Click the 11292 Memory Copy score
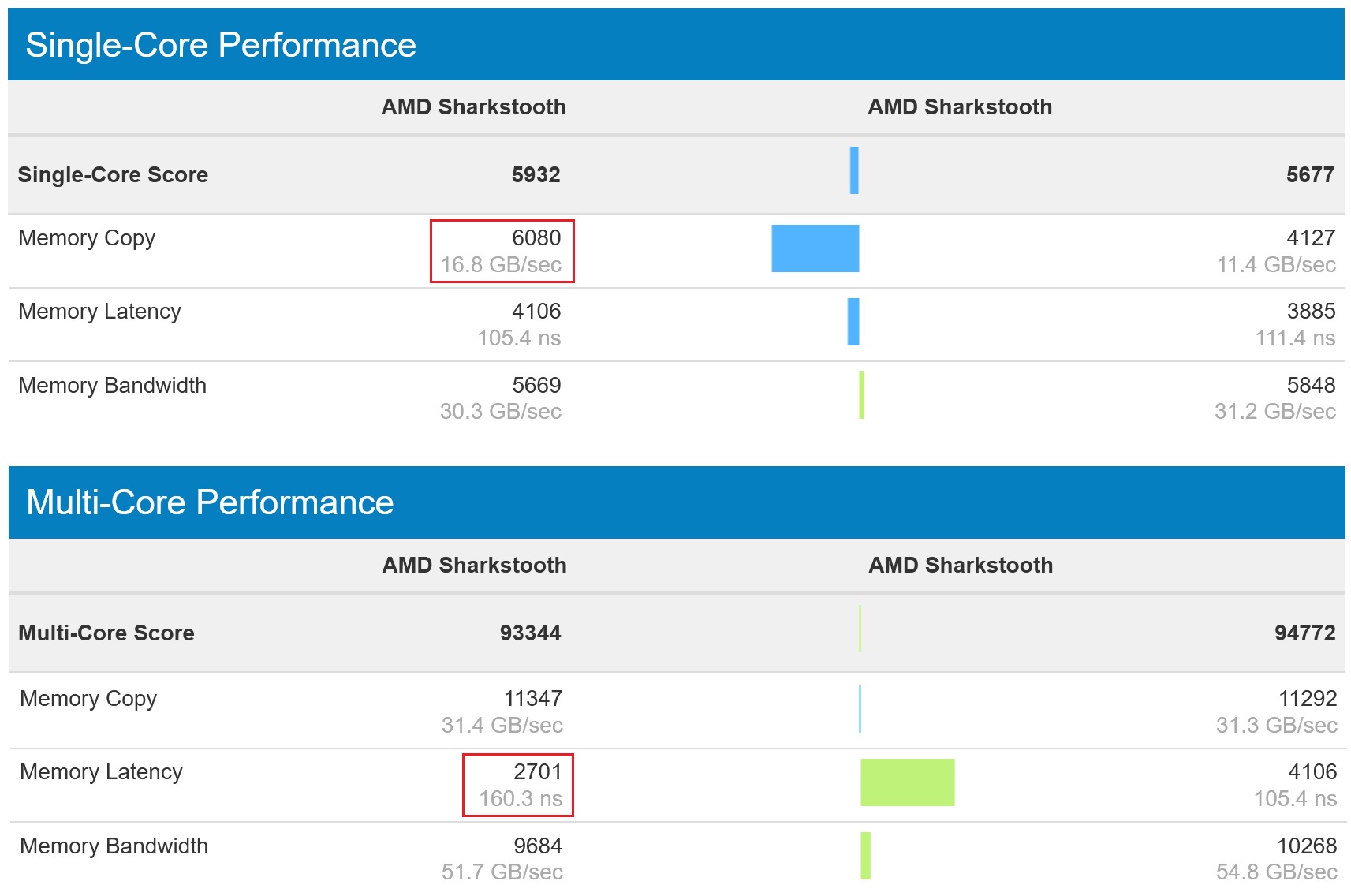 pyautogui.click(x=1308, y=698)
